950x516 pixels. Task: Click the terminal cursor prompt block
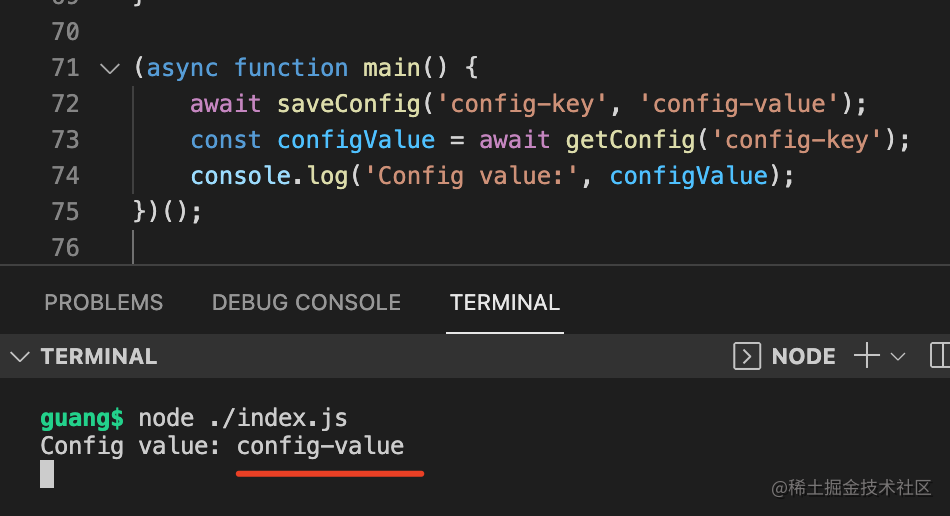click(47, 474)
